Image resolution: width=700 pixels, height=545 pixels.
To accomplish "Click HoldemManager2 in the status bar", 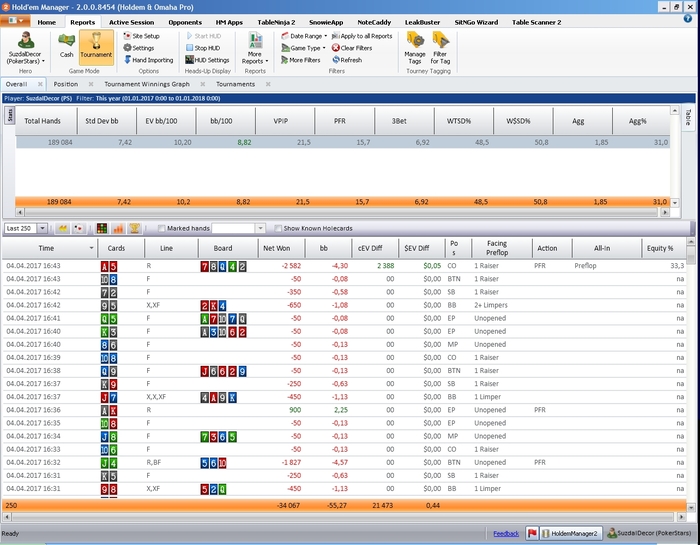I will [x=571, y=533].
